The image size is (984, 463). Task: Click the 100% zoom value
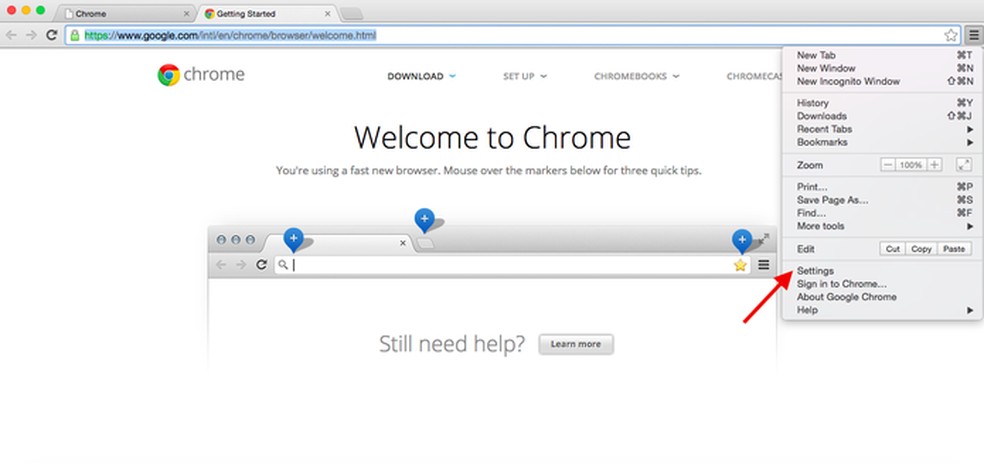(x=911, y=165)
